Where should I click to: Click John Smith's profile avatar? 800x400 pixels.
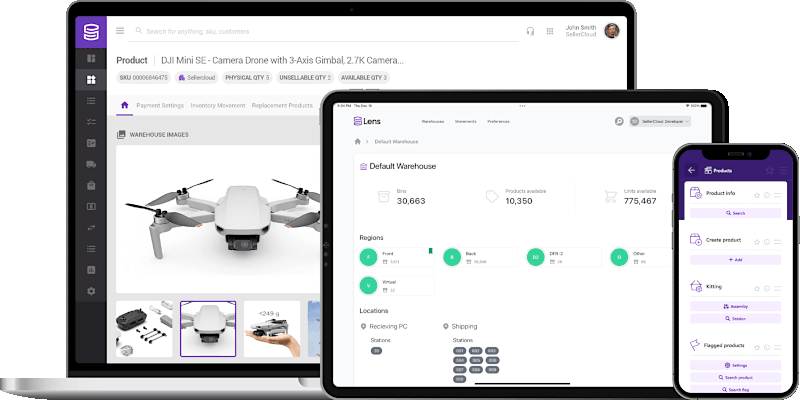612,31
